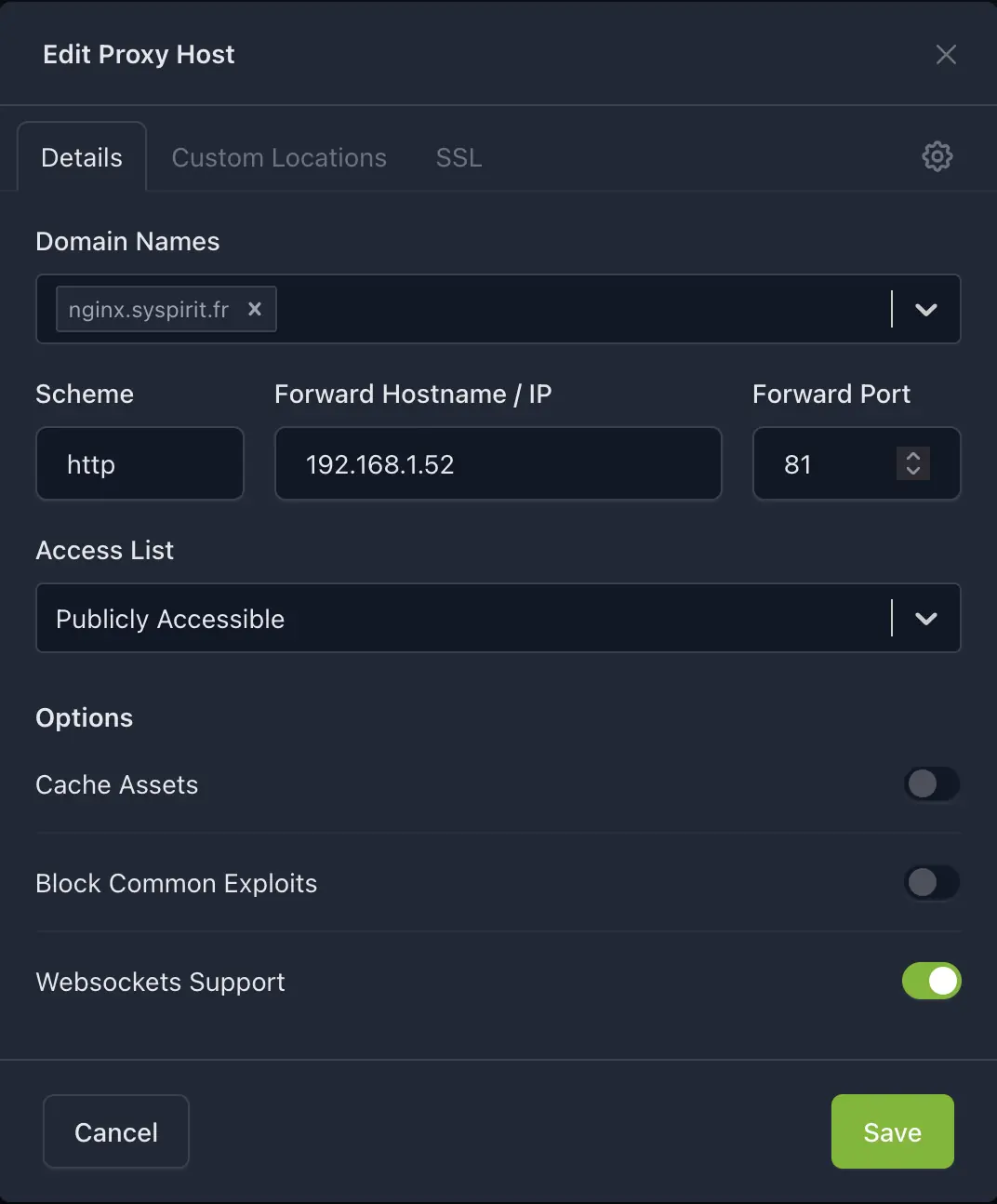Switch to the SSL tab
Viewport: 997px width, 1204px height.
(458, 157)
